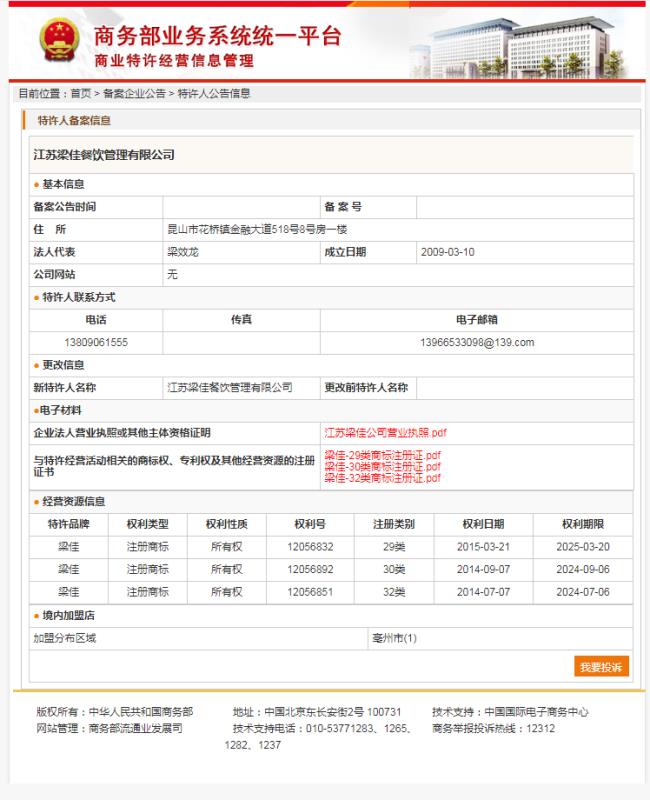Click the 电子材料 section header

pos(60,410)
